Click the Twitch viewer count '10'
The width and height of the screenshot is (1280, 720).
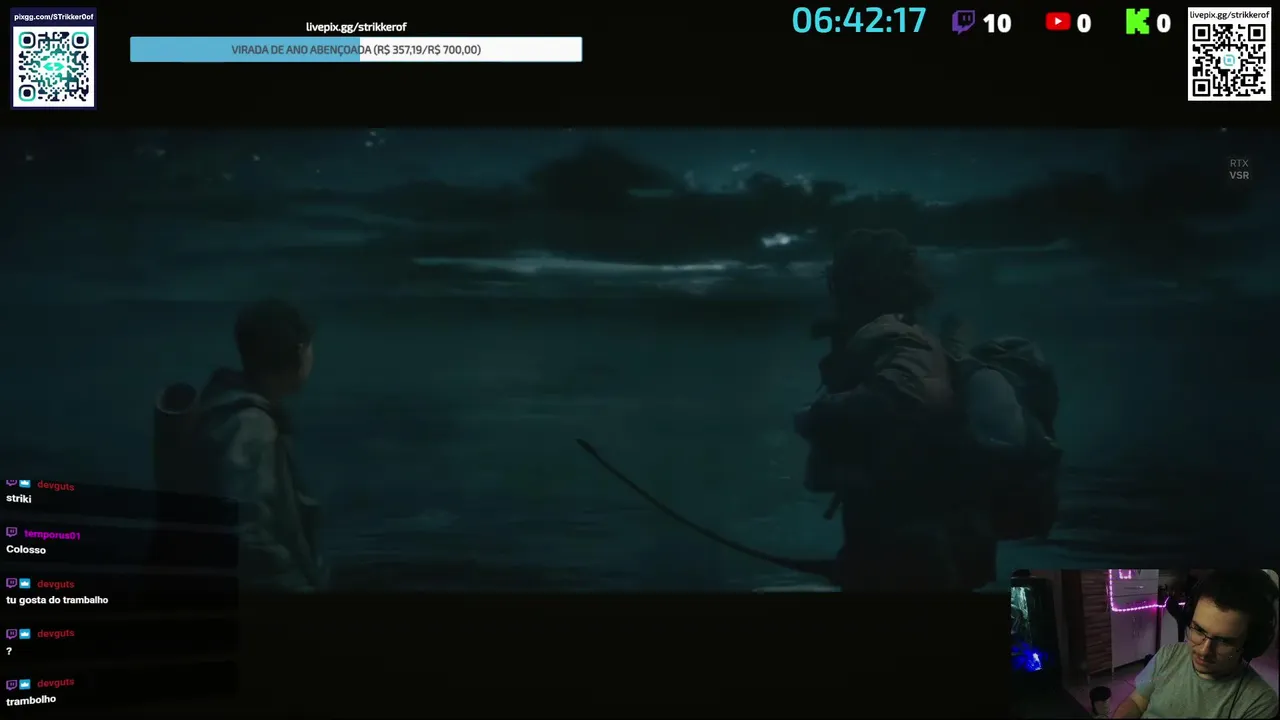pos(997,23)
